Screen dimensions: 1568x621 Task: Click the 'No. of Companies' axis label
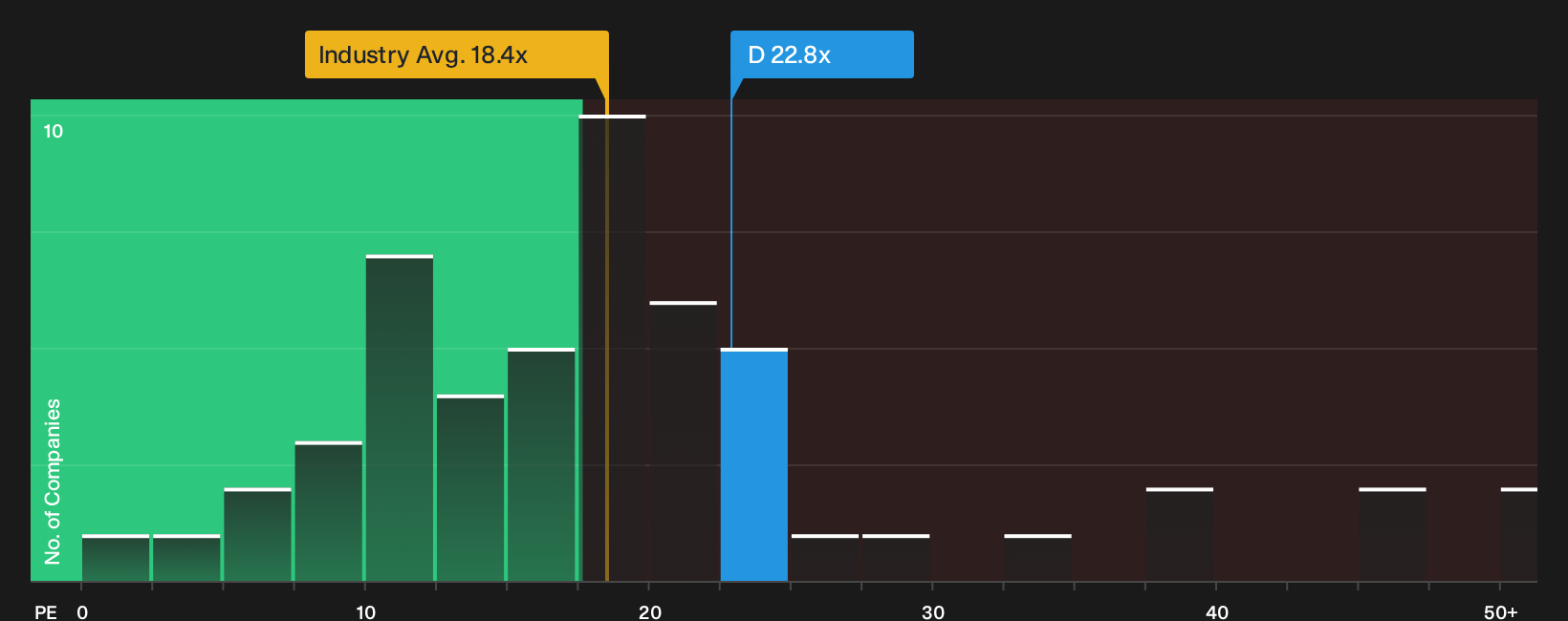point(53,482)
